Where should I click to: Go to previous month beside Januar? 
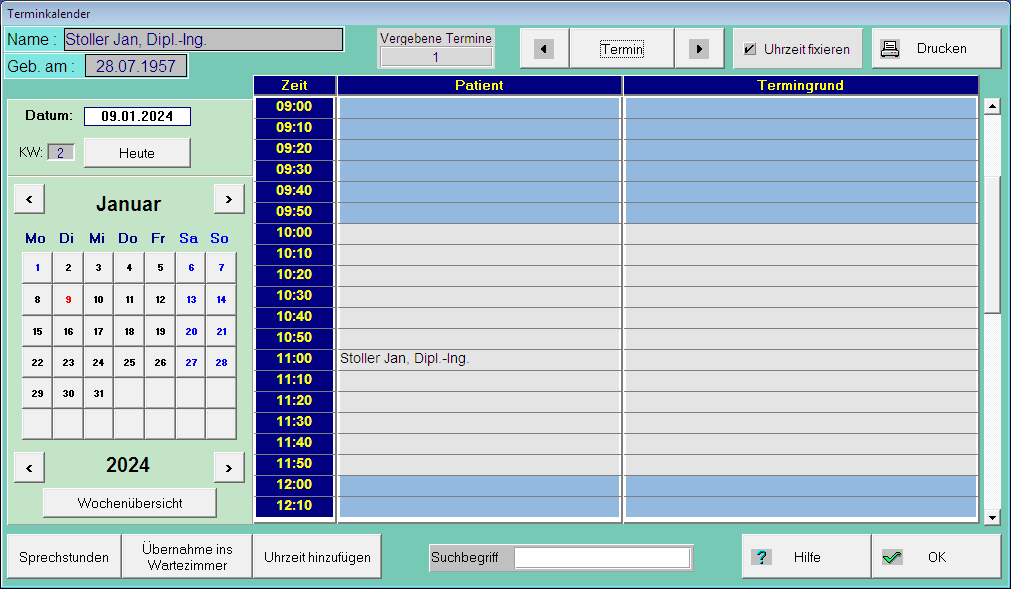(29, 199)
